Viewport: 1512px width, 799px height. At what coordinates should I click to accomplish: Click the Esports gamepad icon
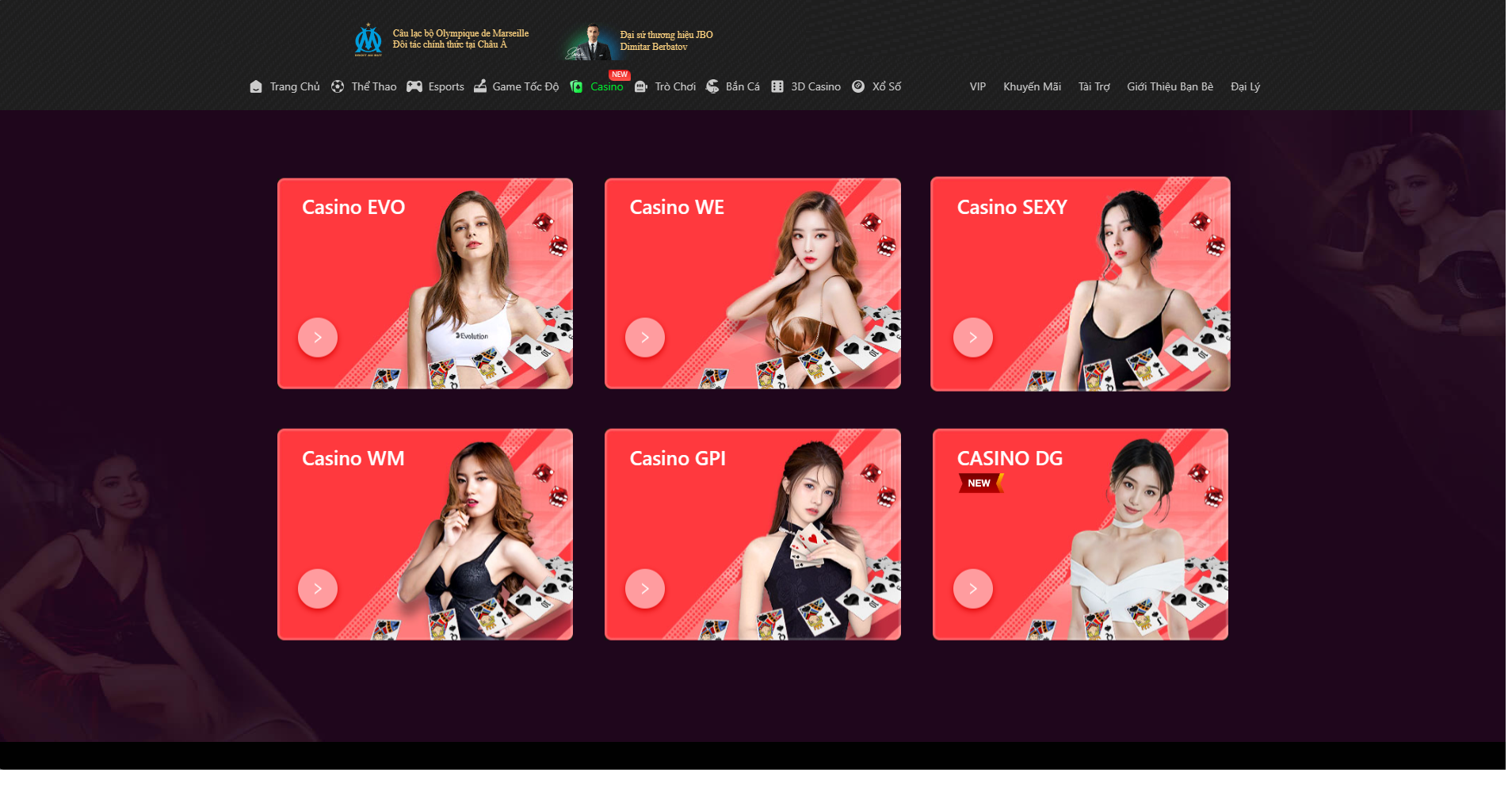[414, 86]
